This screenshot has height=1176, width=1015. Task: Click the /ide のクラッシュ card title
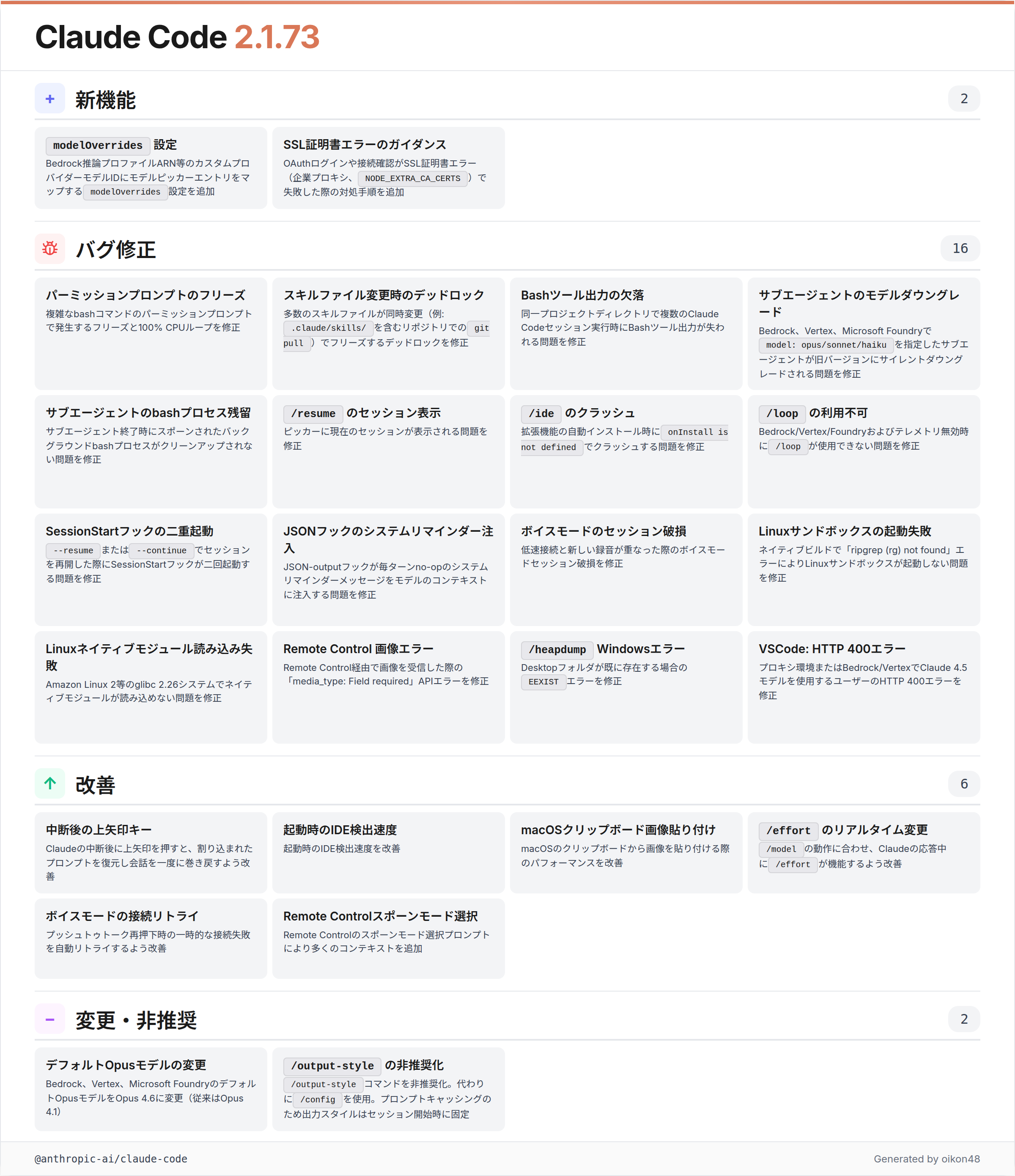point(578,413)
